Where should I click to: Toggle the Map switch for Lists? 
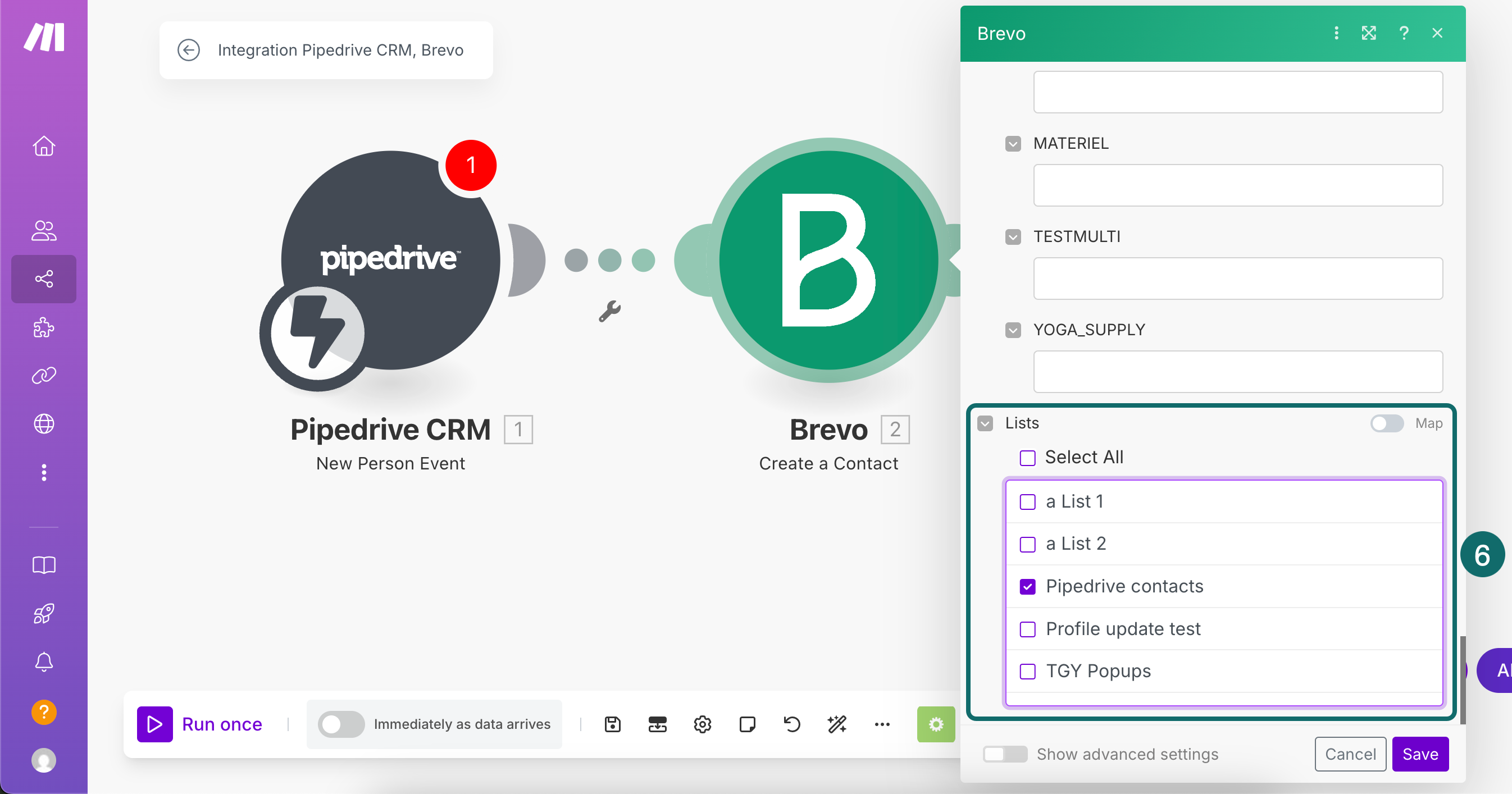[1386, 423]
